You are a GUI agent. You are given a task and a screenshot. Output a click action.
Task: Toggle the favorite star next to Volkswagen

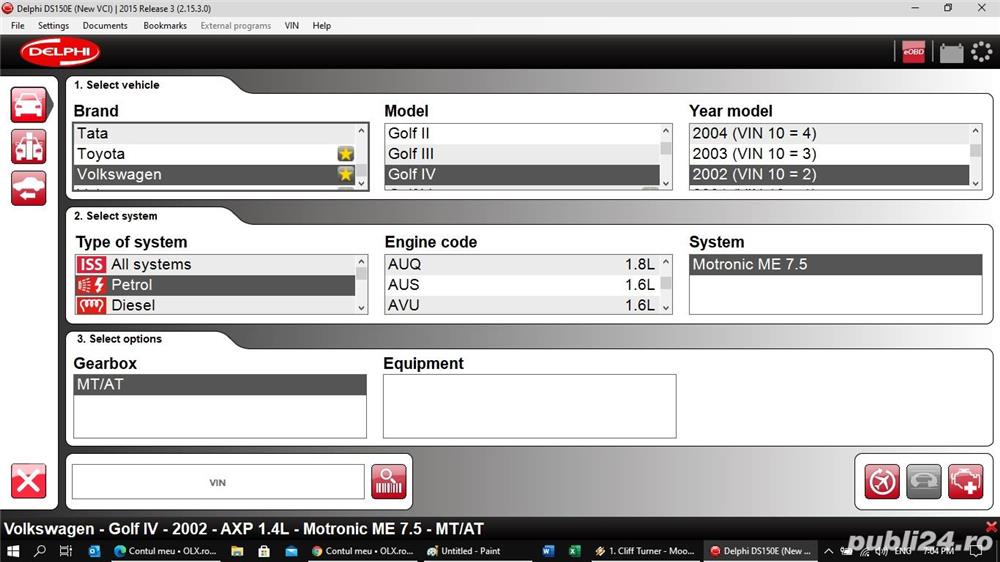345,174
